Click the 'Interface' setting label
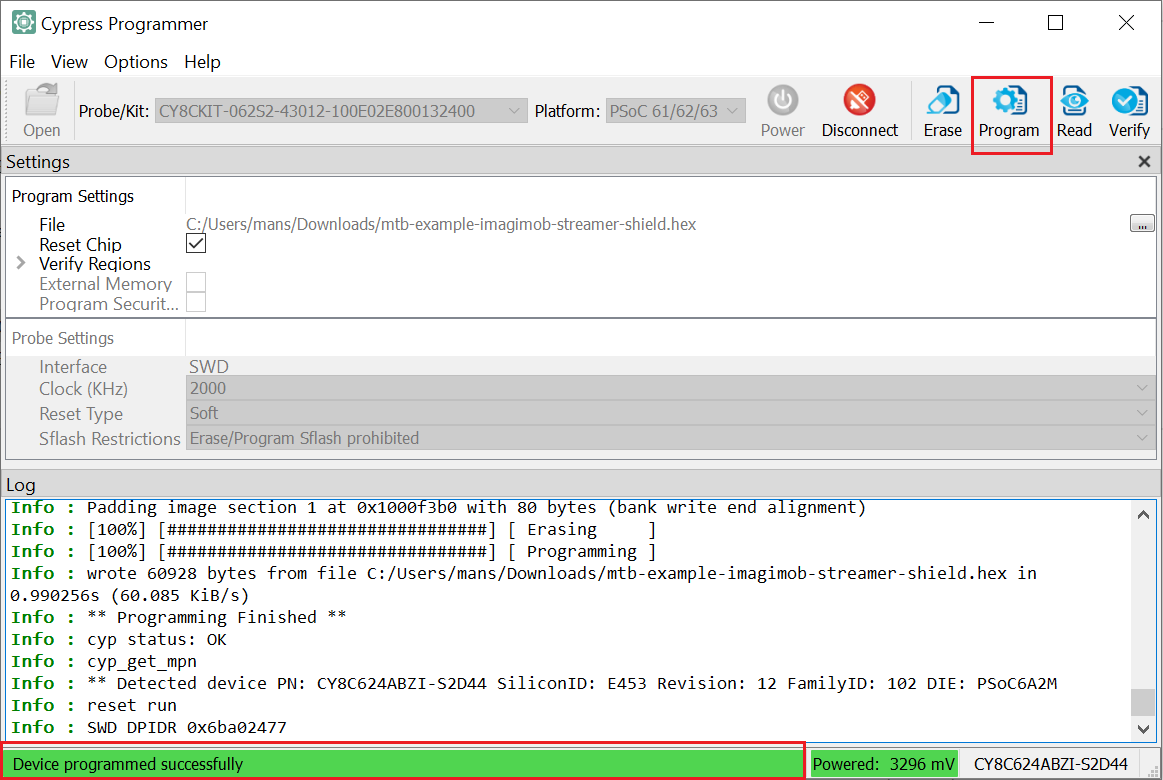The width and height of the screenshot is (1163, 780). (x=73, y=366)
